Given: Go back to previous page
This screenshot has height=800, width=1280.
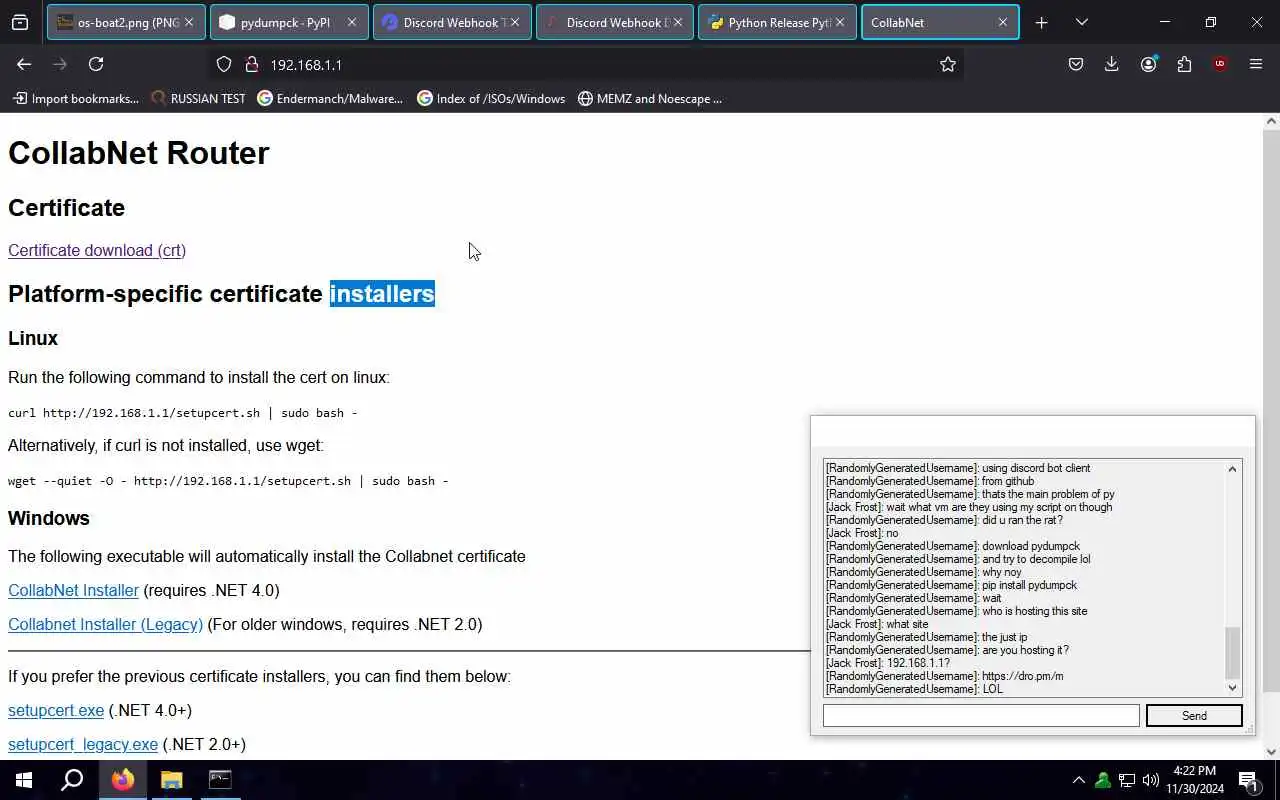Looking at the screenshot, I should [x=24, y=64].
